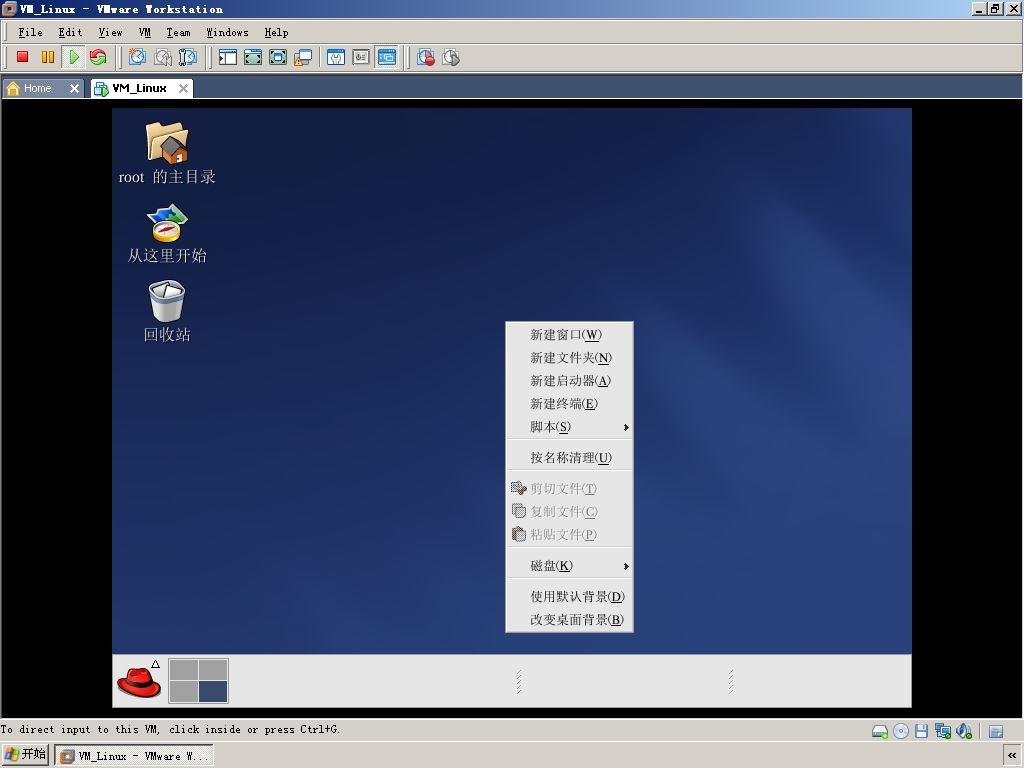Toggle the sidebar view toolbar icon
The height and width of the screenshot is (768, 1024).
click(x=227, y=57)
